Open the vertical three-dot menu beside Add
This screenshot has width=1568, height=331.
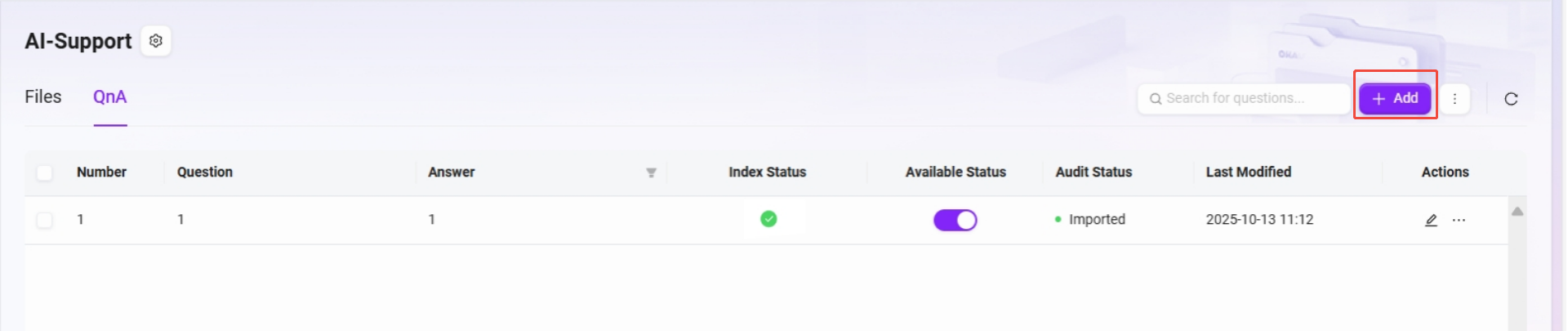[x=1454, y=99]
